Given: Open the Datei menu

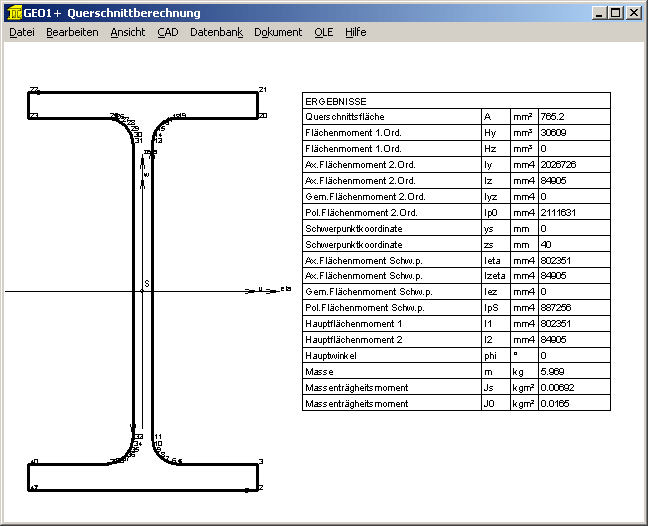Looking at the screenshot, I should [21, 32].
